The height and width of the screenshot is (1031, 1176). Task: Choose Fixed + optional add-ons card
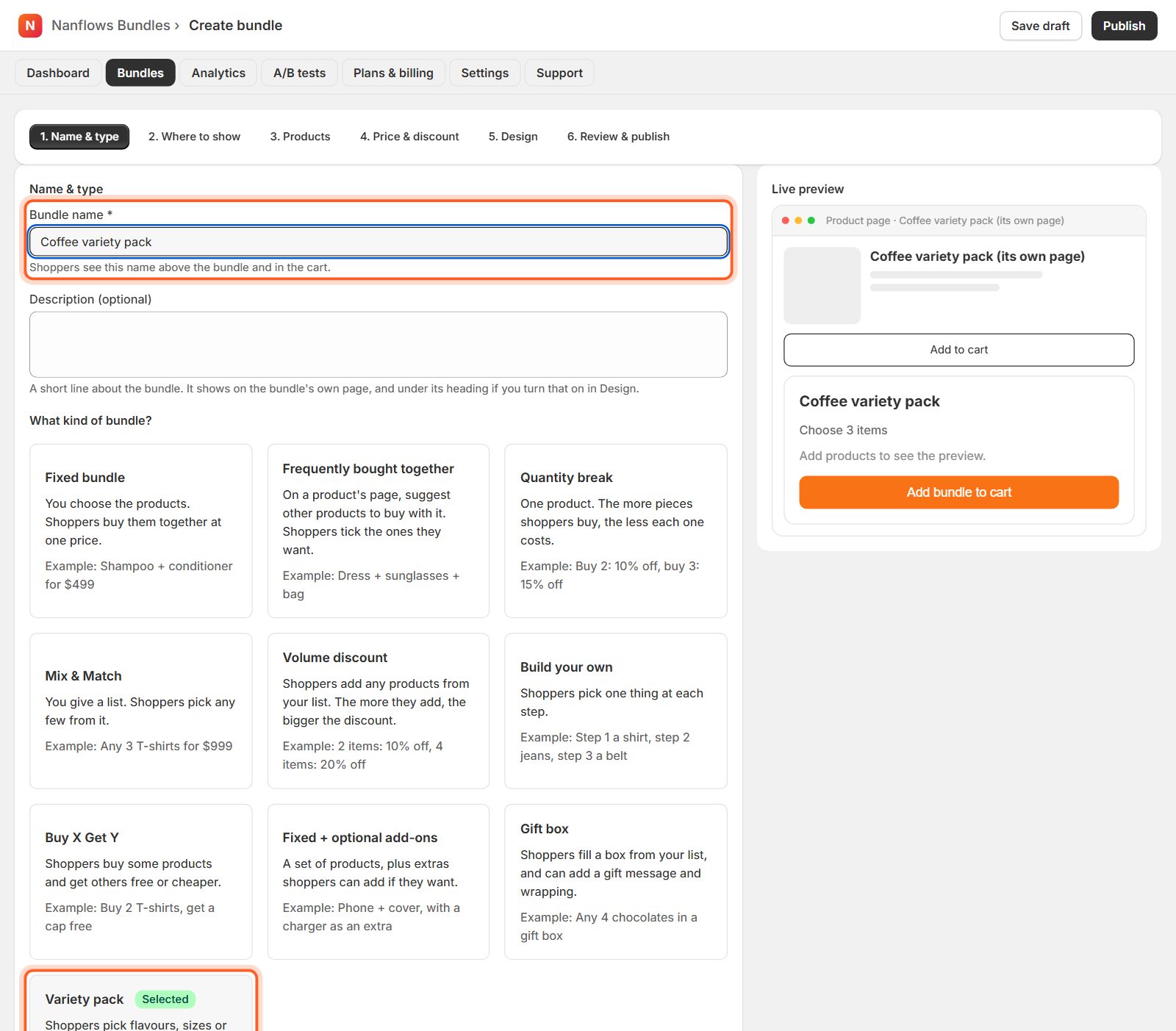[379, 882]
